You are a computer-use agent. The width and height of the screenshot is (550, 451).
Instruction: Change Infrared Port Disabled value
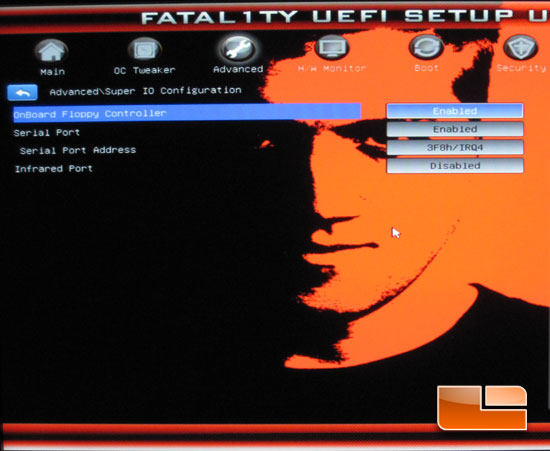455,166
